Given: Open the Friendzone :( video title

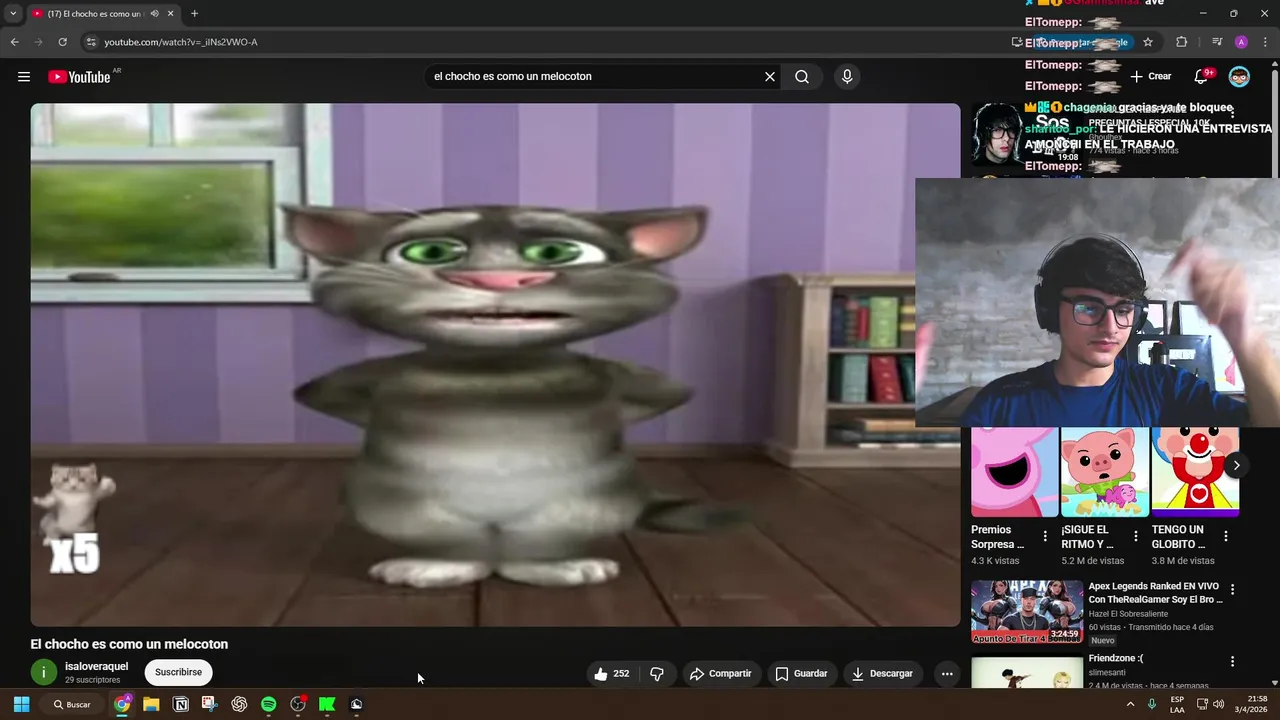Looking at the screenshot, I should point(1116,659).
